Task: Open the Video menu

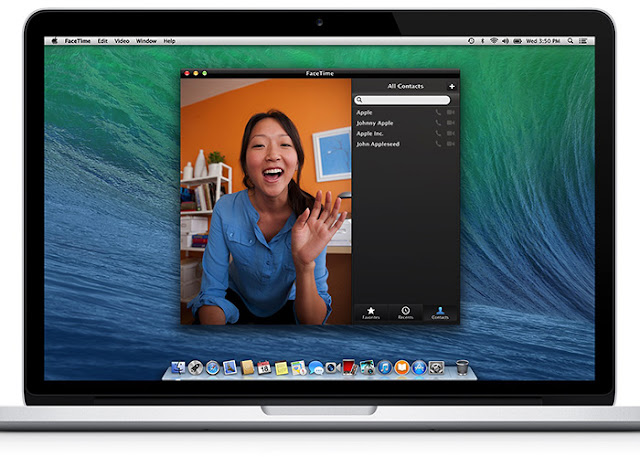Action: [122, 41]
